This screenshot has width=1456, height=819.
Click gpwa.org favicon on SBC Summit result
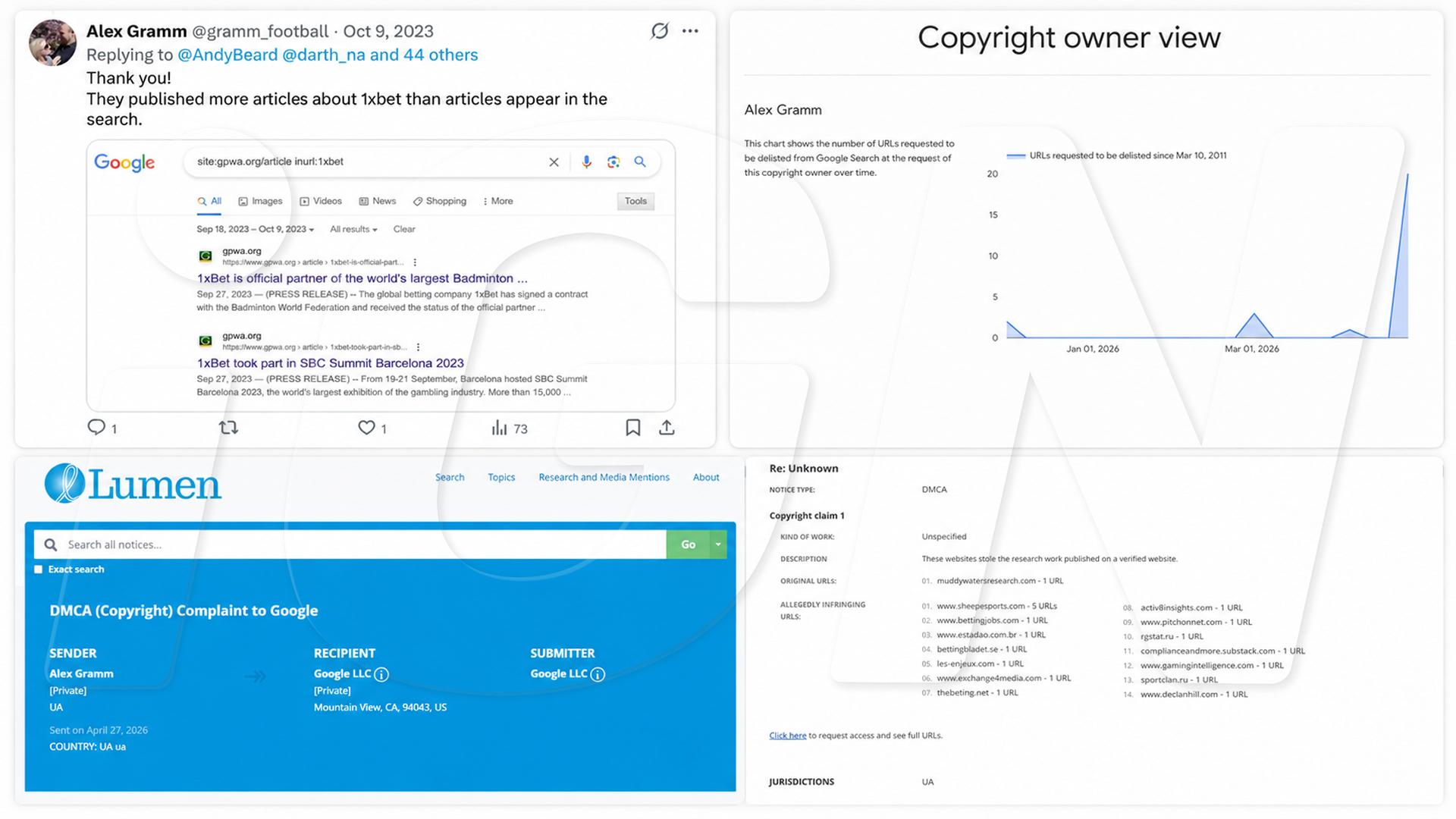(x=206, y=341)
